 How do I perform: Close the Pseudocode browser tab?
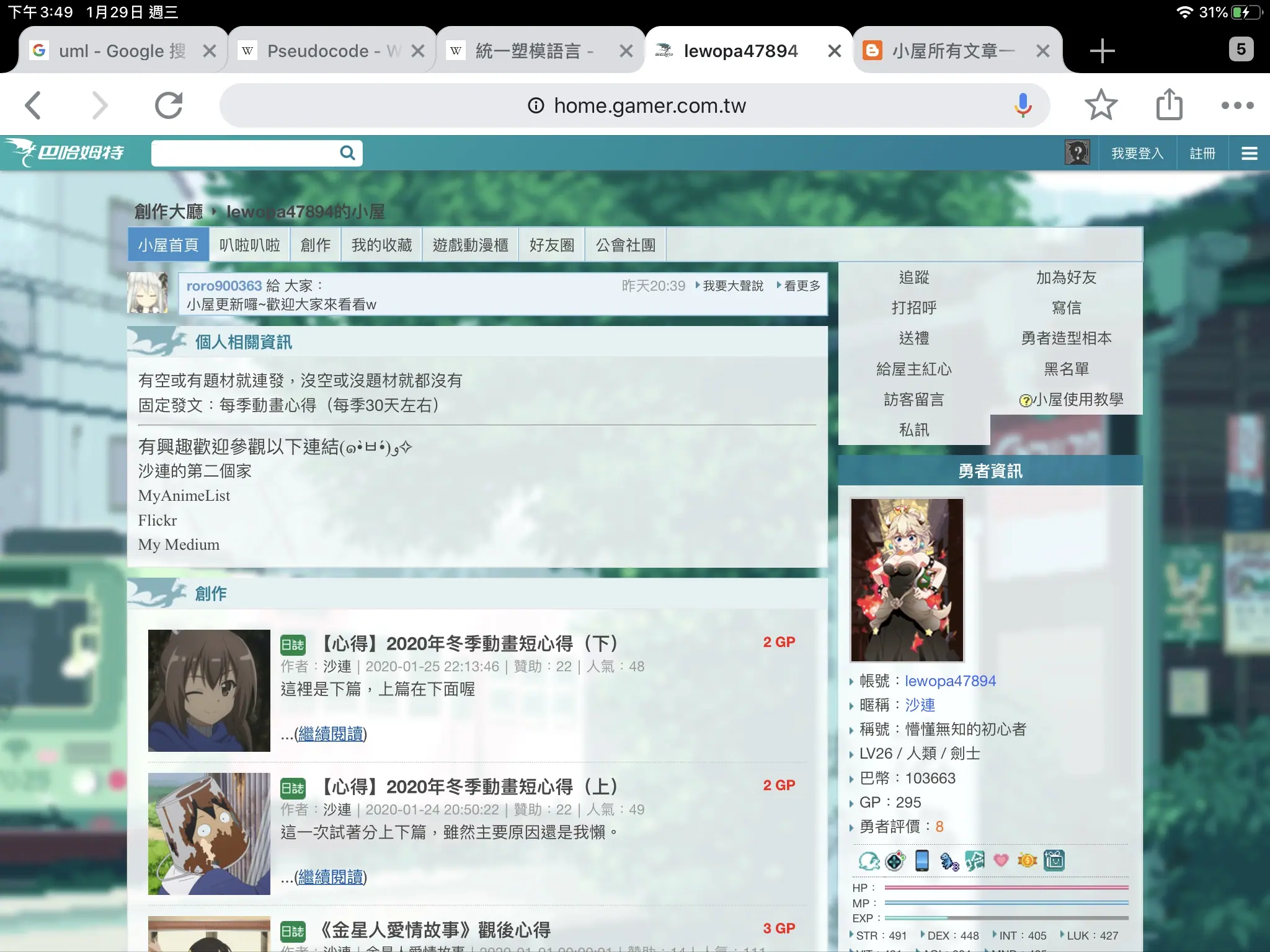(418, 51)
